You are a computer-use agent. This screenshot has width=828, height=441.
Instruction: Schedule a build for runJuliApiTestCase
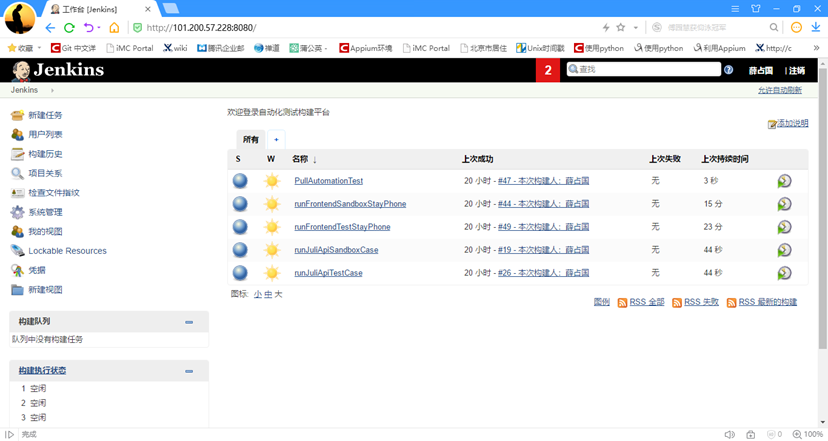click(x=784, y=273)
